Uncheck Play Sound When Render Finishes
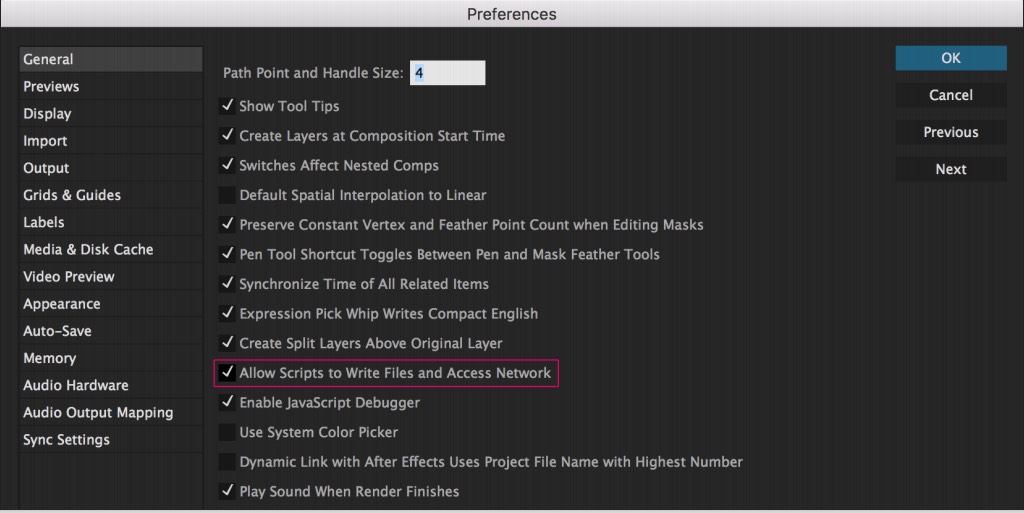The image size is (1024, 513). [227, 491]
